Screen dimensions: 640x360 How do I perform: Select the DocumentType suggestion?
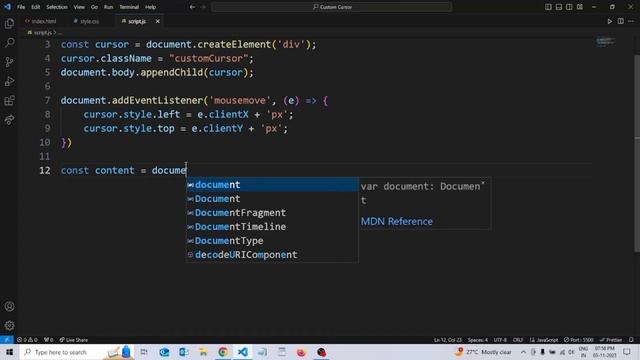(272, 241)
